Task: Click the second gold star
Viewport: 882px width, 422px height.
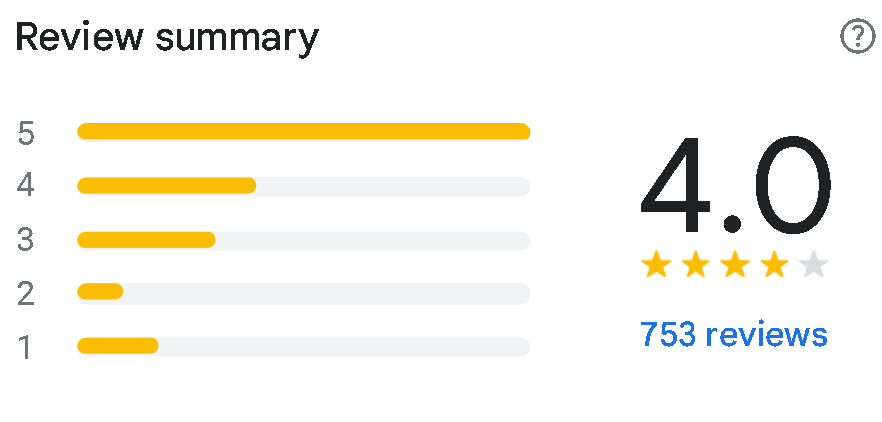Action: [695, 265]
